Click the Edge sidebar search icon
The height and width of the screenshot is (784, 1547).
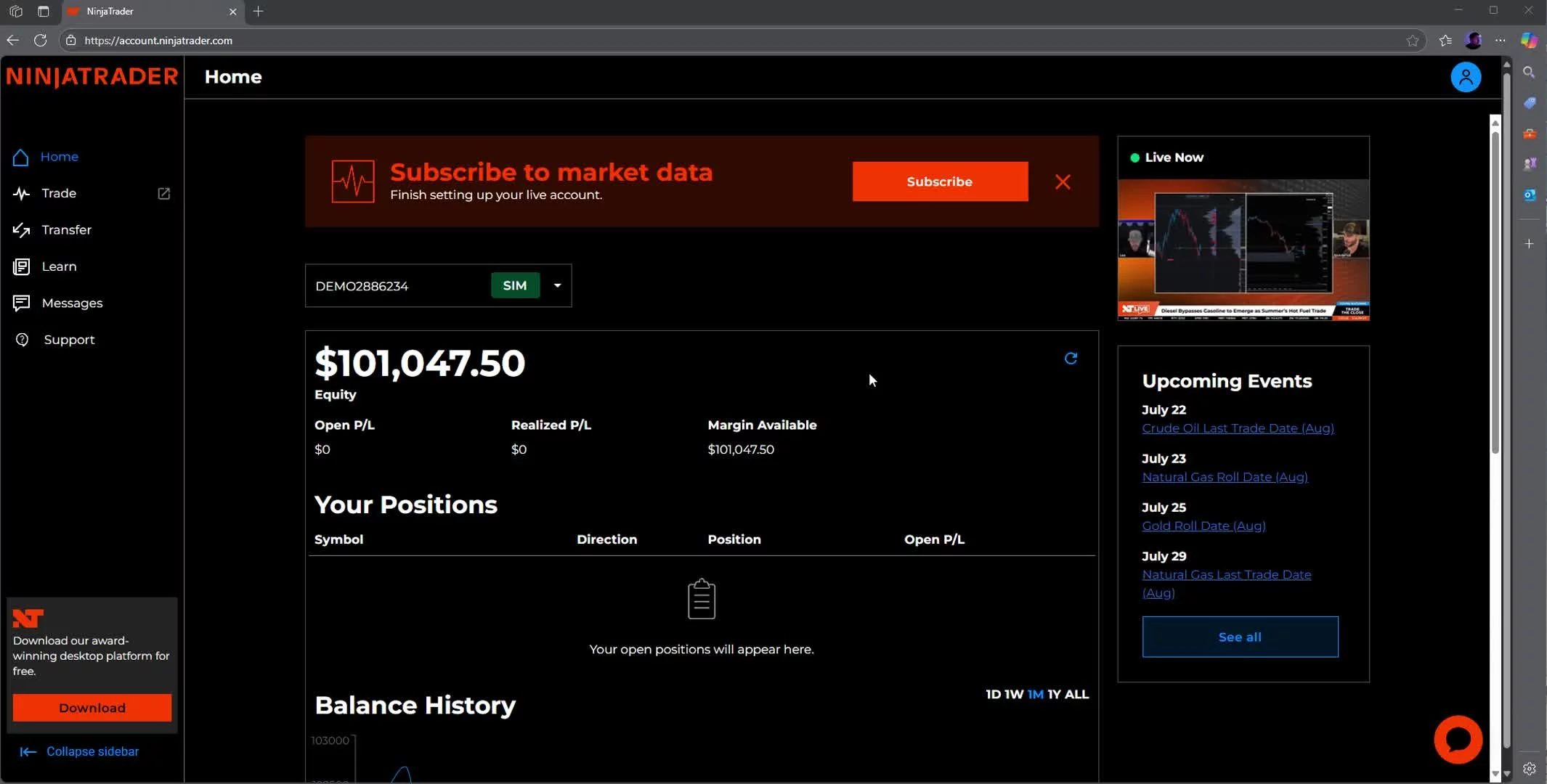[1529, 73]
